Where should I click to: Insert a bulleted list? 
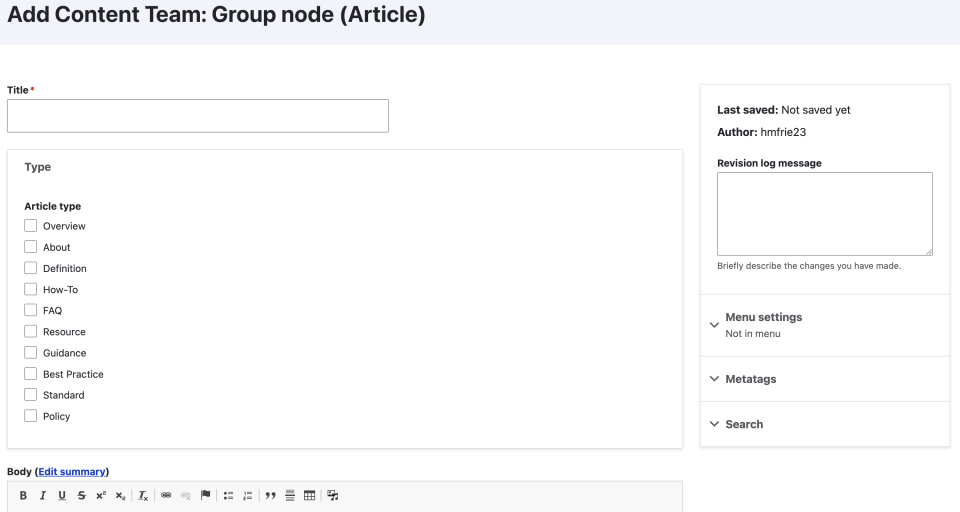(x=228, y=495)
